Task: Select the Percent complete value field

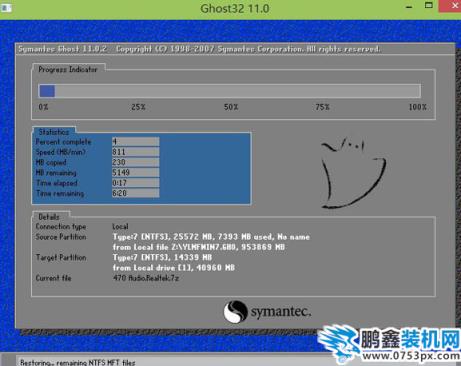Action: [x=136, y=142]
